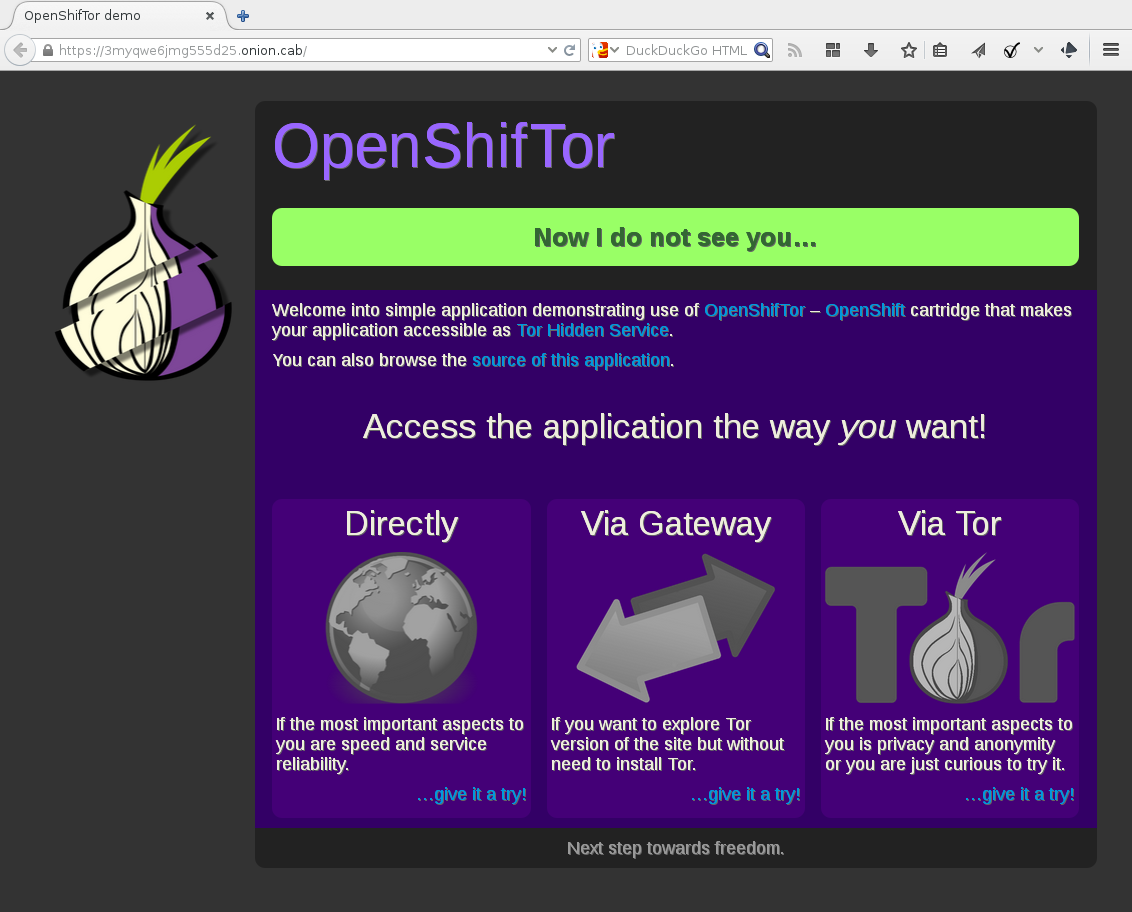Click the checkmark extension icon
Image resolution: width=1132 pixels, height=912 pixels.
1011,50
